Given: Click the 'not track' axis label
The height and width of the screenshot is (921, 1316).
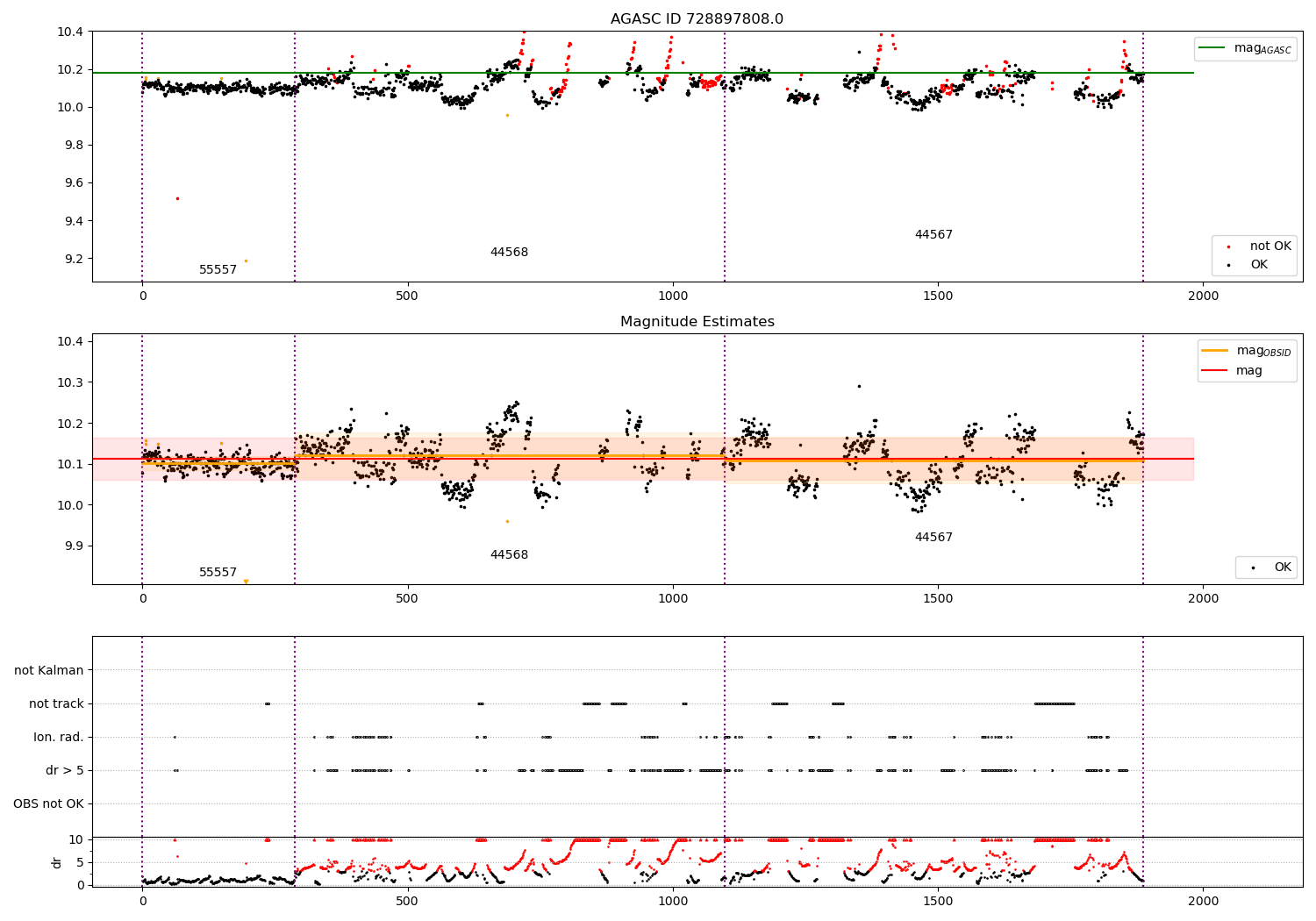Looking at the screenshot, I should 56,703.
